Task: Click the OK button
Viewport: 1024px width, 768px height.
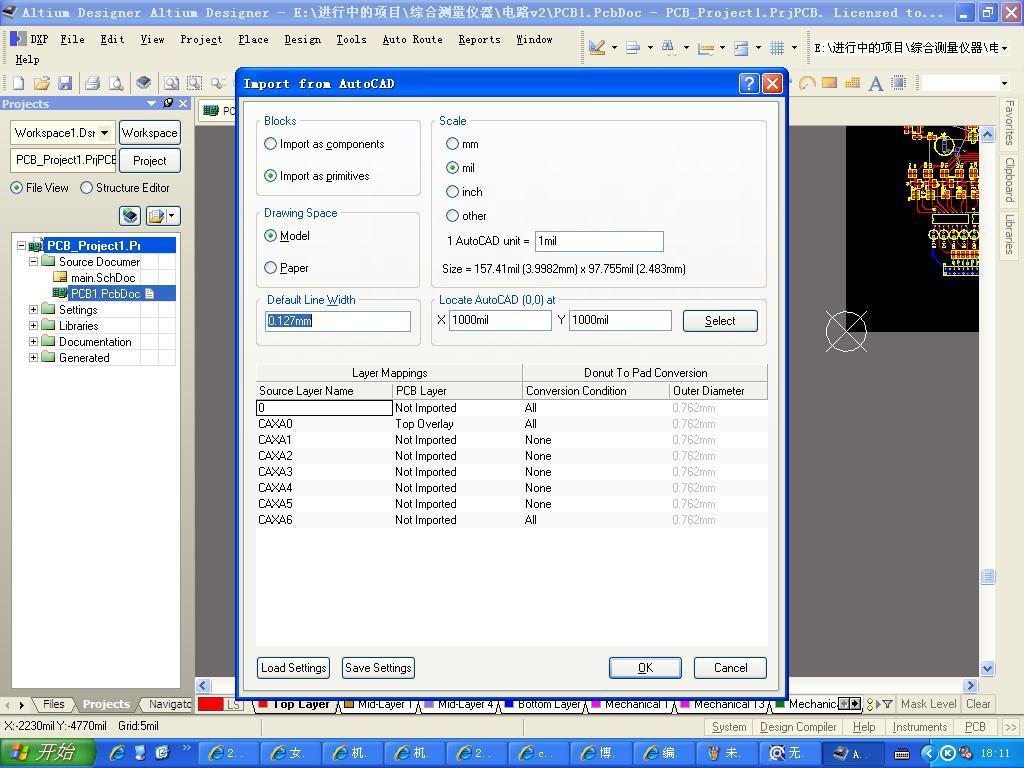Action: pos(645,667)
